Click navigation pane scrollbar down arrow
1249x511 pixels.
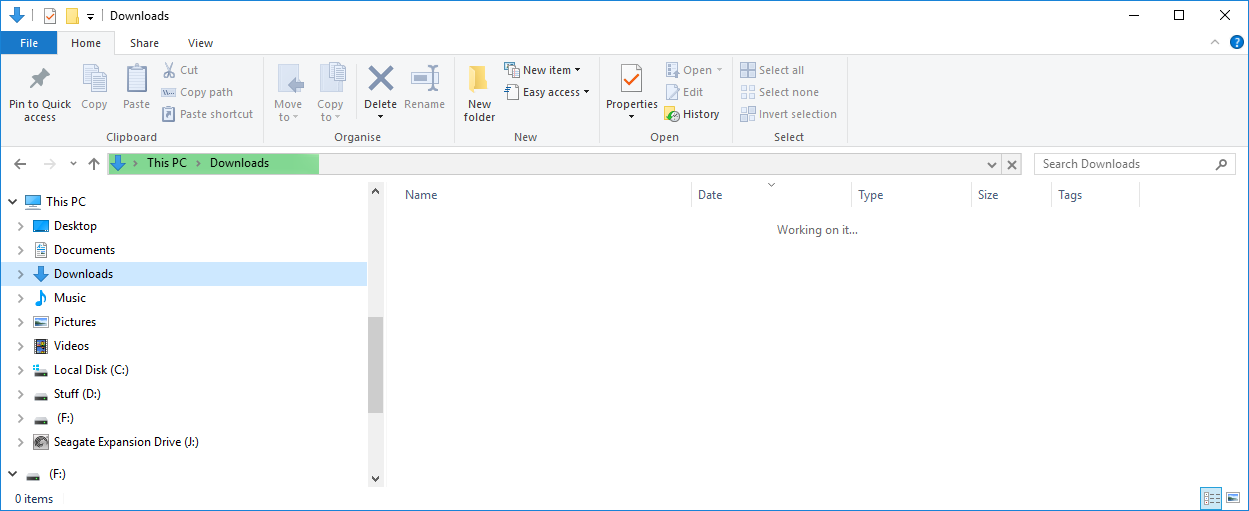(x=376, y=479)
